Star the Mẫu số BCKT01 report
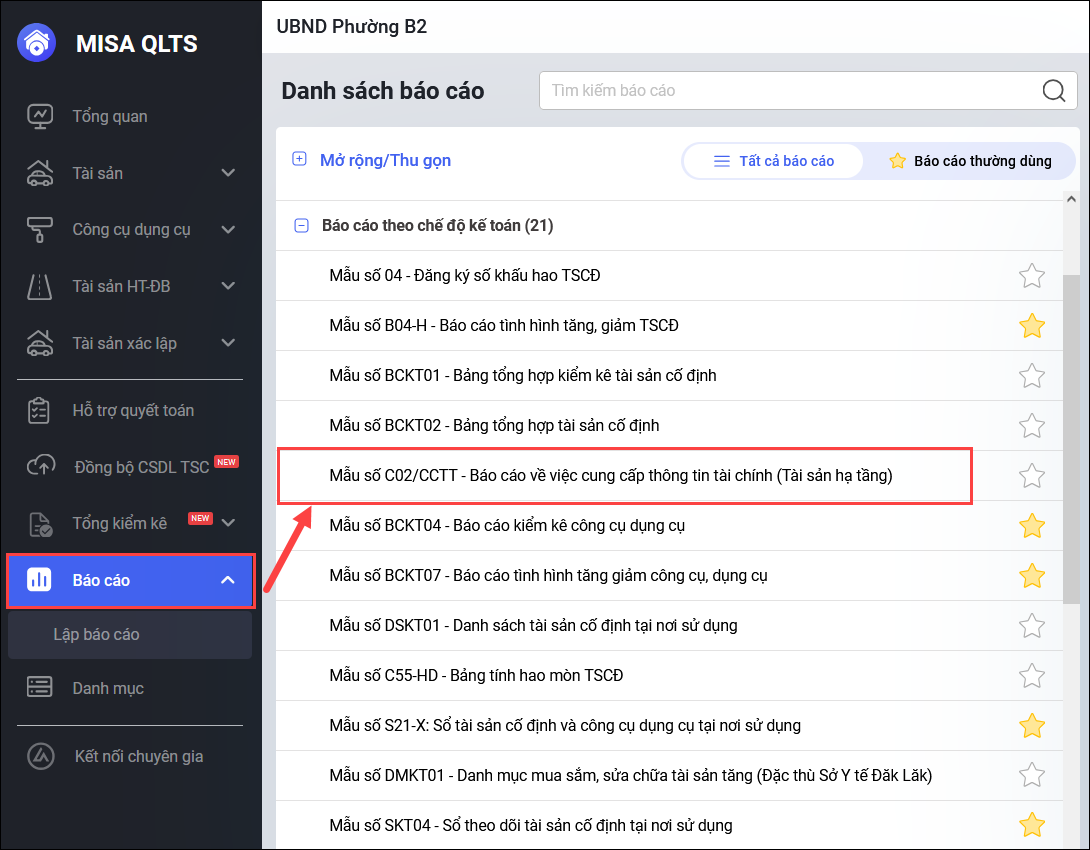 [1032, 376]
